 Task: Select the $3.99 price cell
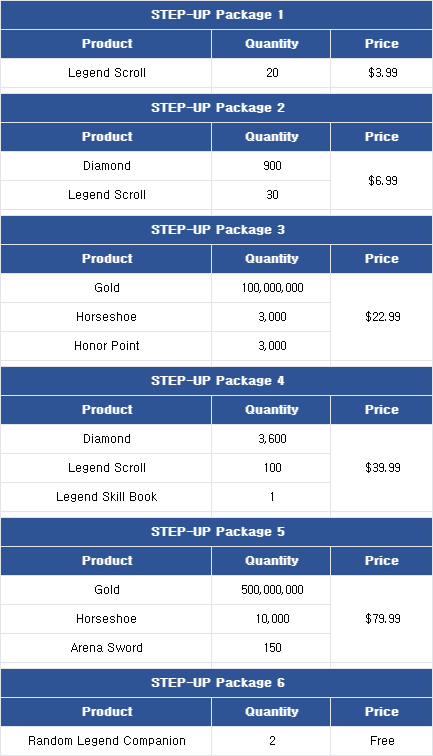381,73
